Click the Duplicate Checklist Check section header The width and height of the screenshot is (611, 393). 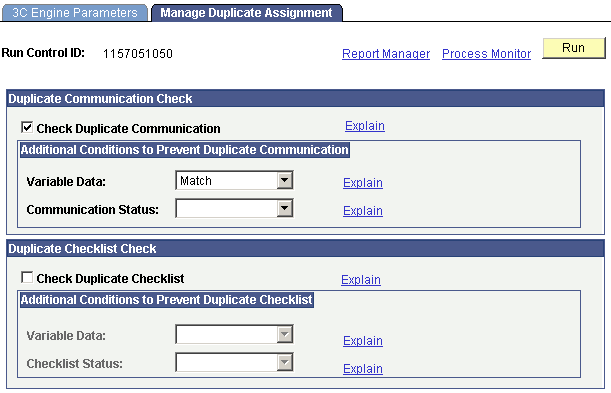click(x=306, y=248)
